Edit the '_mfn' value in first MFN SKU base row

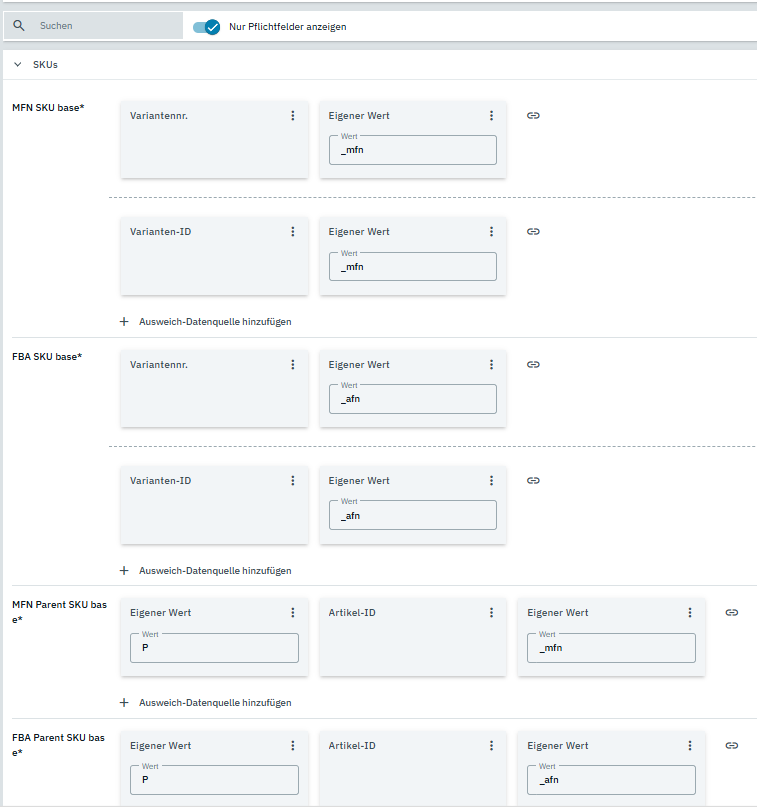pos(412,151)
